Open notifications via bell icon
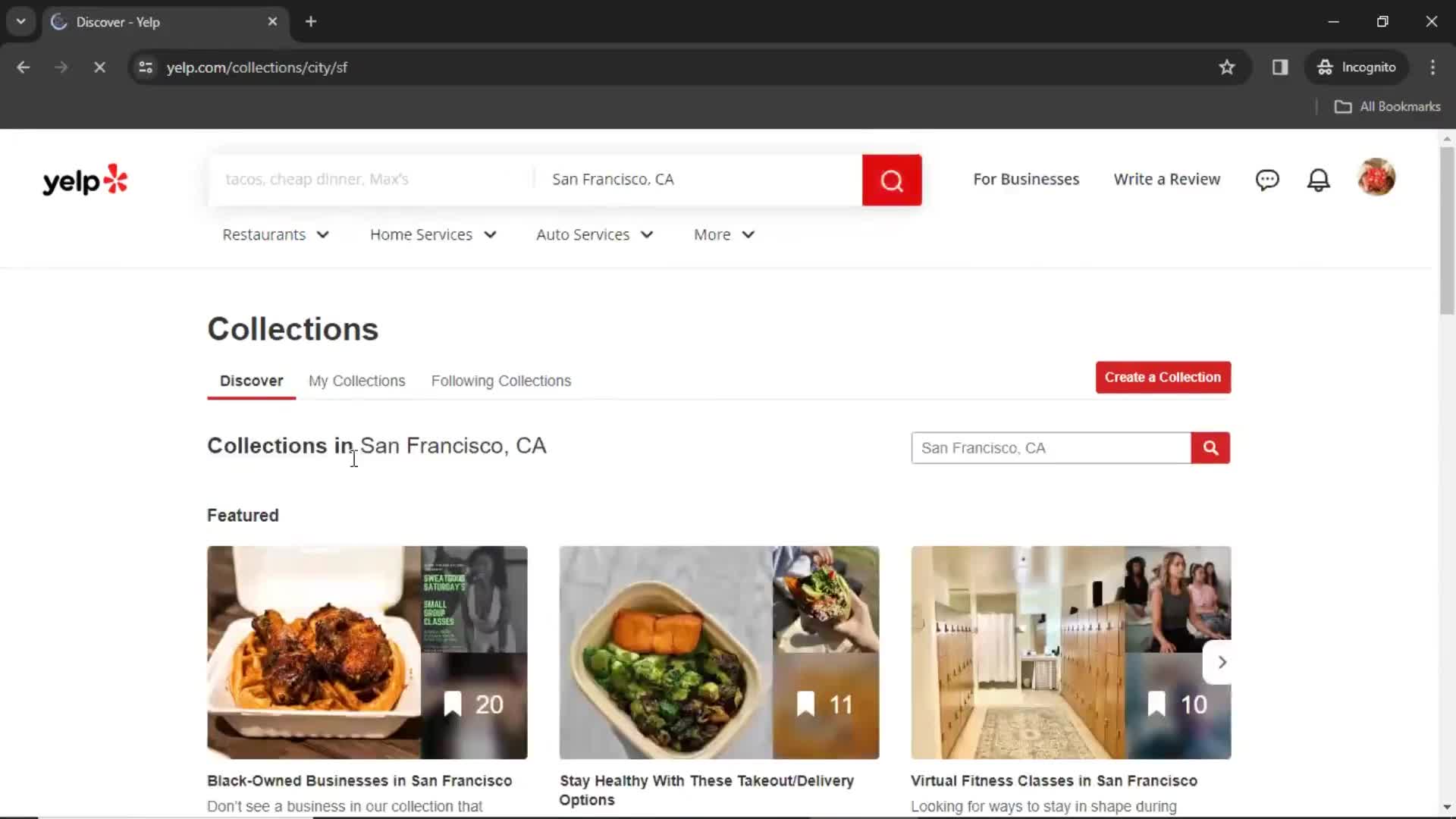Viewport: 1456px width, 819px height. pyautogui.click(x=1319, y=180)
